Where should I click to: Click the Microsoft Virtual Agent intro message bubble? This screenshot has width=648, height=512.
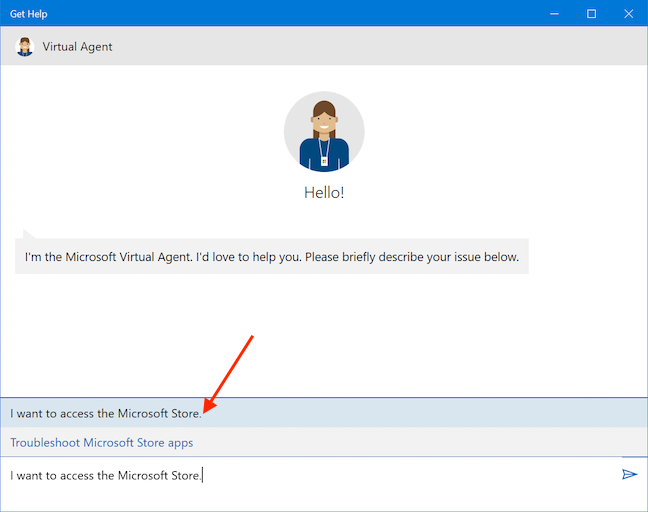click(272, 257)
